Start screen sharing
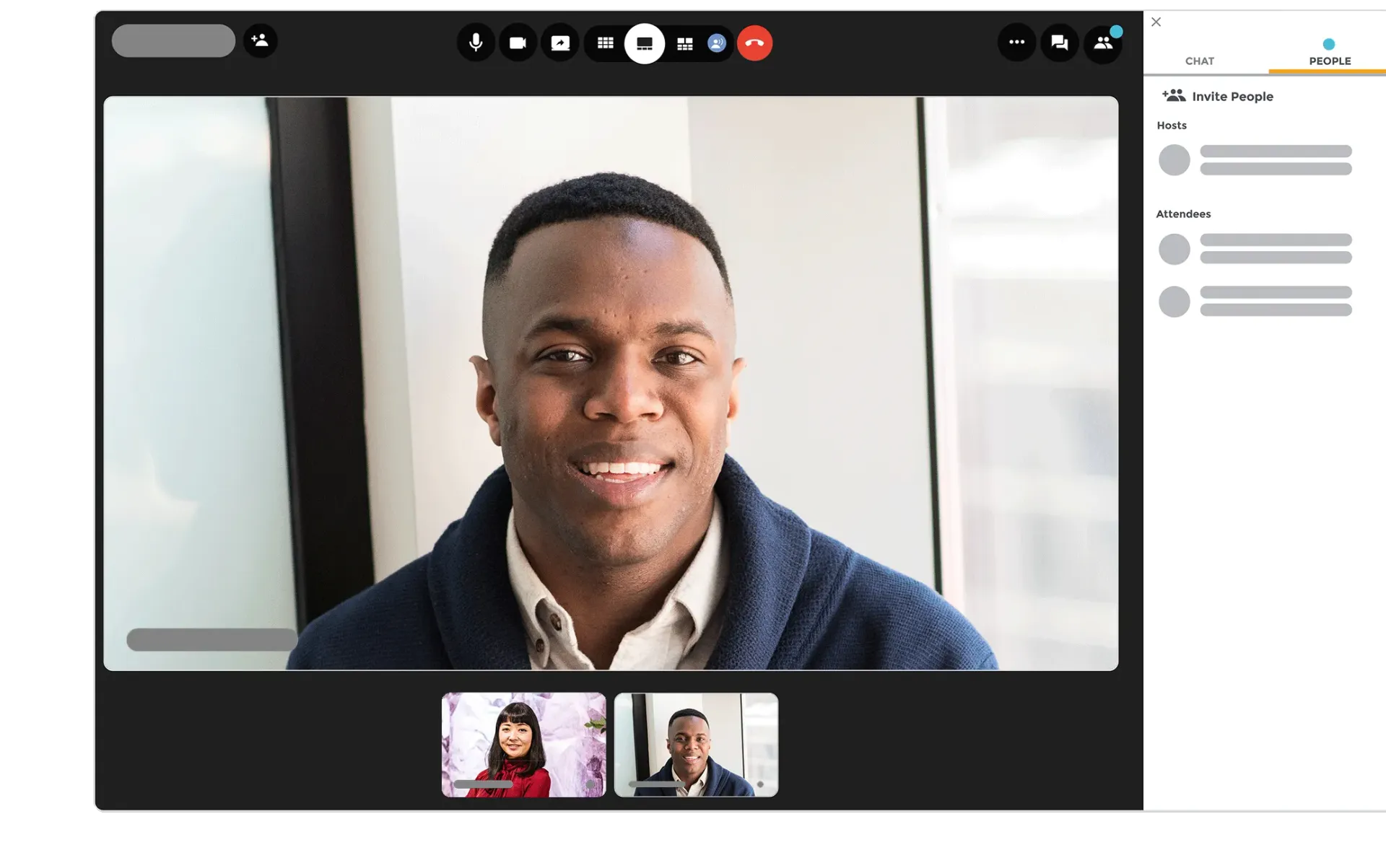The width and height of the screenshot is (1386, 868). (x=559, y=43)
